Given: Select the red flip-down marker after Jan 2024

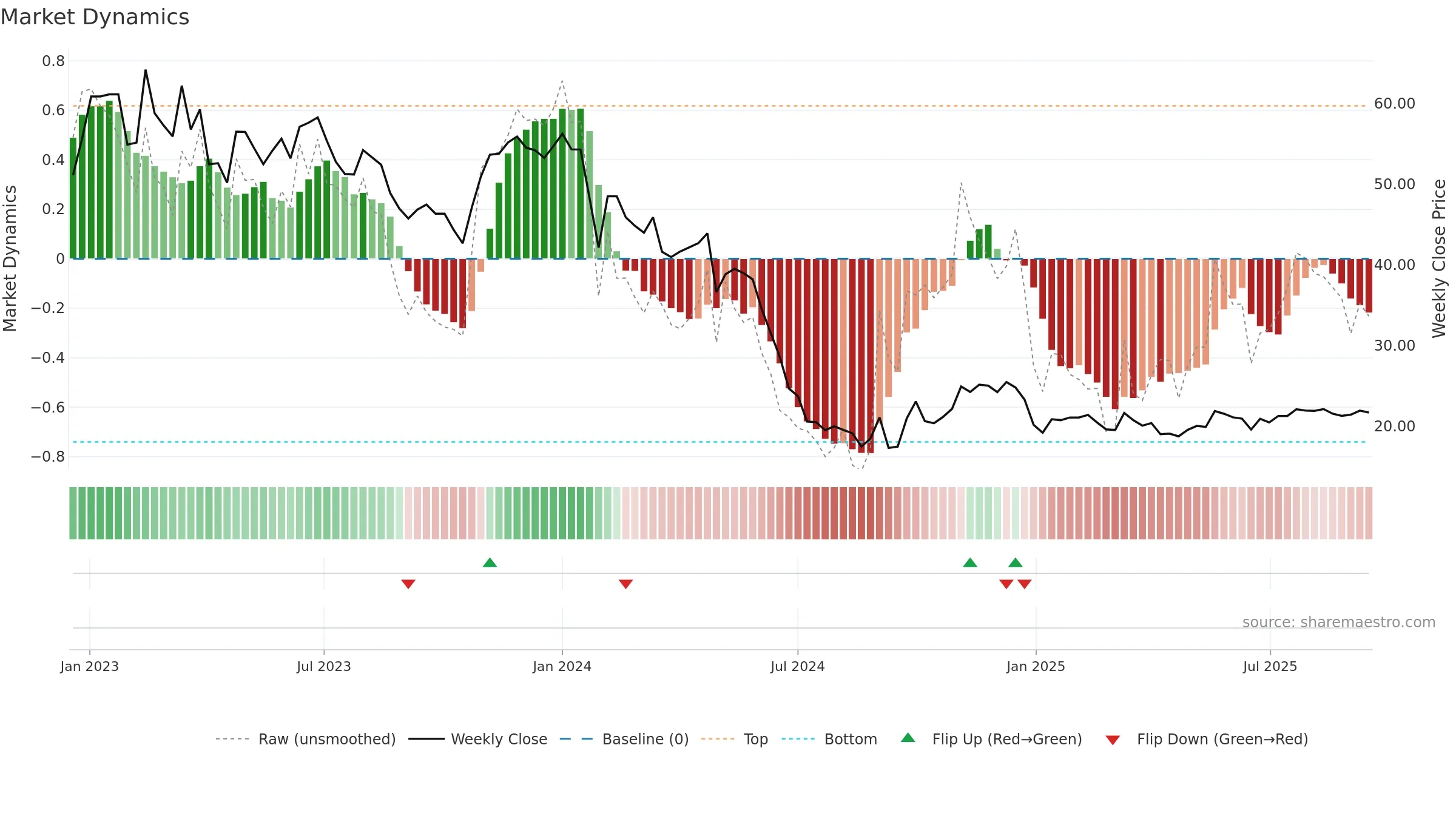Looking at the screenshot, I should 626,584.
